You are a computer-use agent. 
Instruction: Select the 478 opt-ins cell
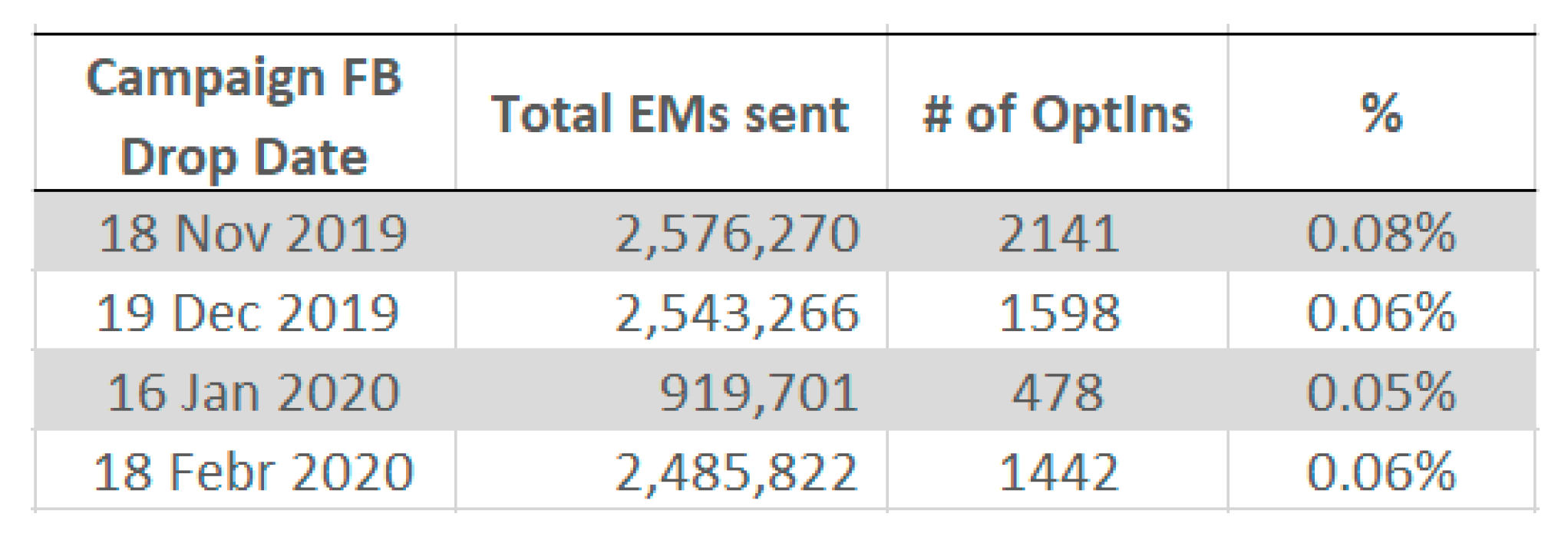coord(1058,393)
